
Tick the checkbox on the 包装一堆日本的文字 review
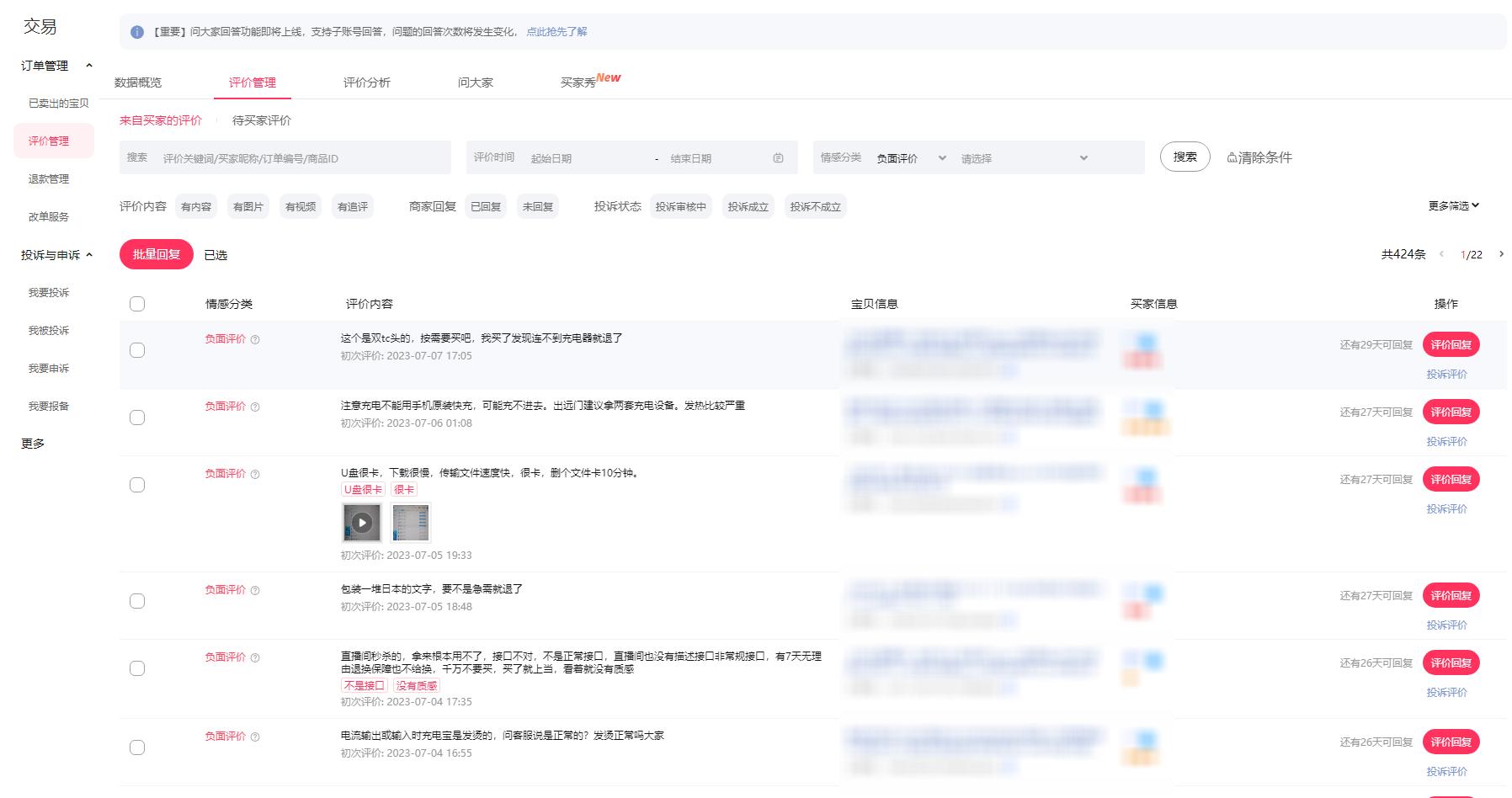pyautogui.click(x=137, y=600)
